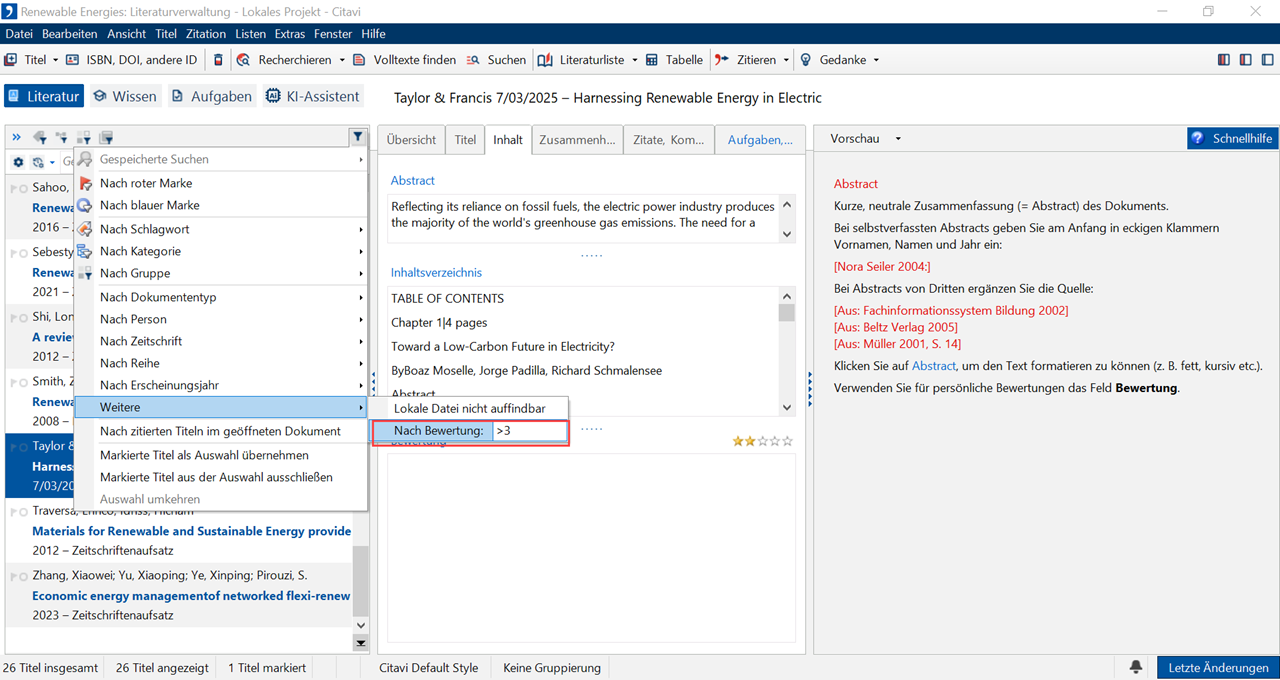Image resolution: width=1280 pixels, height=680 pixels.
Task: Click the list settings gear icon
Action: (x=18, y=162)
